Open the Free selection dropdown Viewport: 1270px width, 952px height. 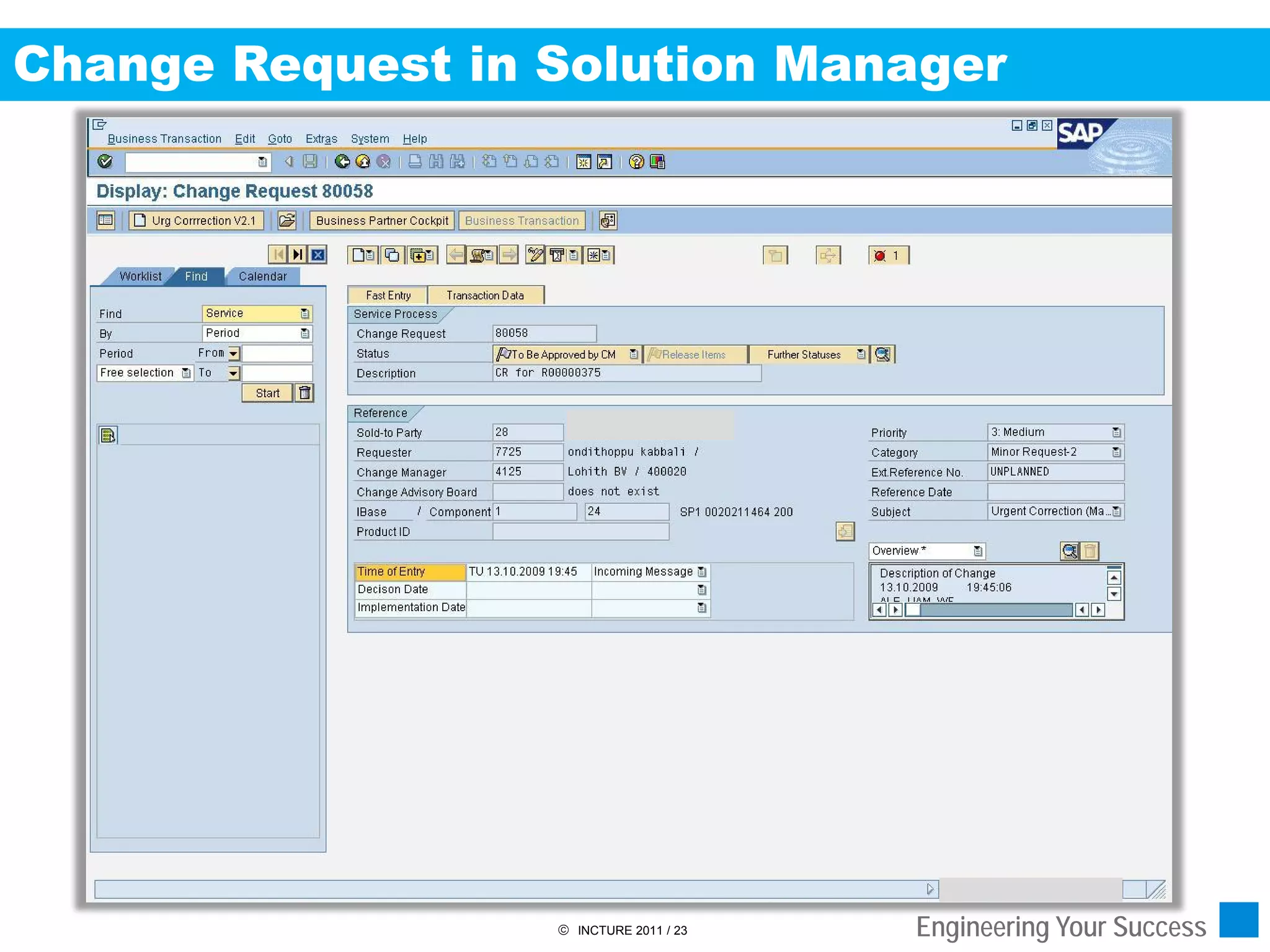185,373
